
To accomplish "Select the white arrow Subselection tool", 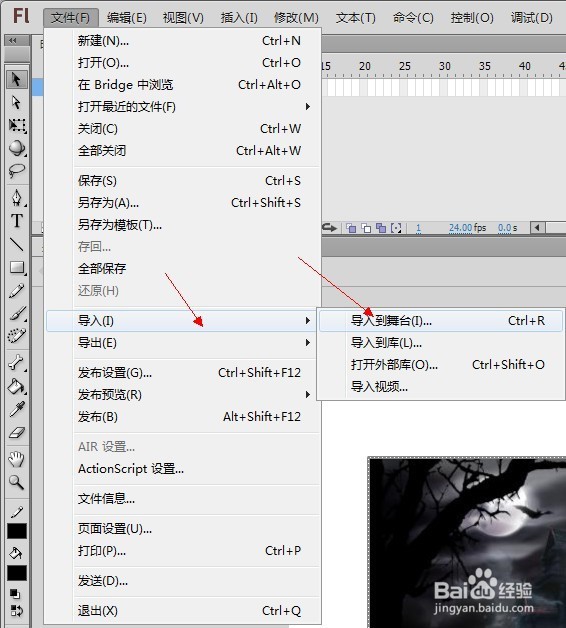I will pyautogui.click(x=16, y=103).
